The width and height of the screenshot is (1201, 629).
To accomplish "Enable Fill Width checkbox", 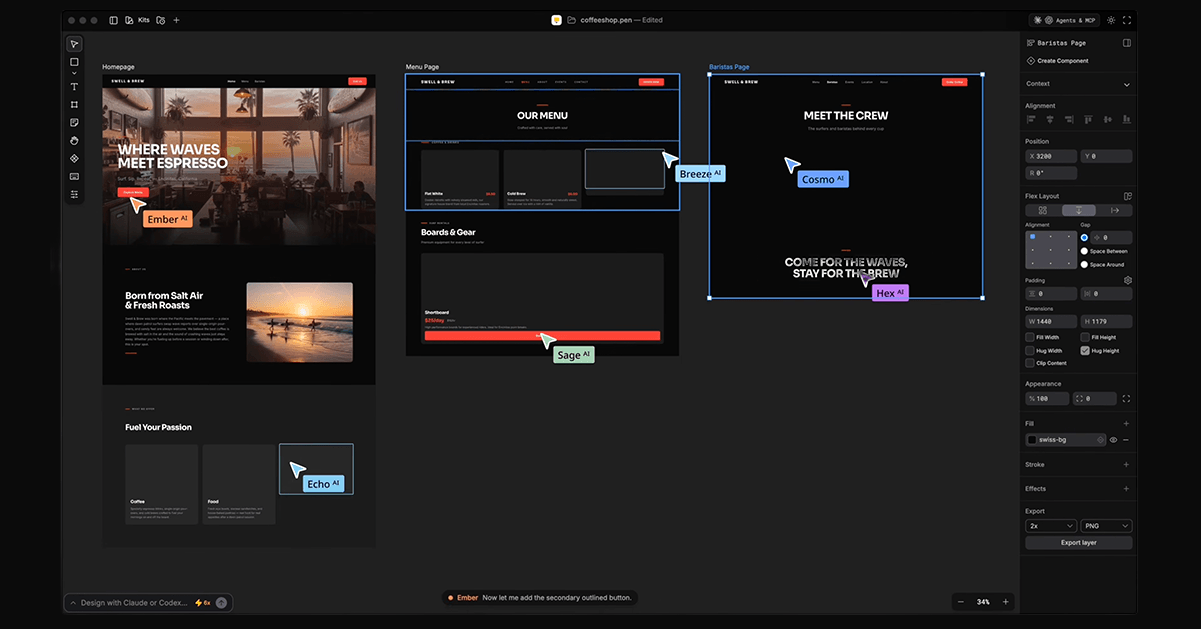I will (1030, 338).
